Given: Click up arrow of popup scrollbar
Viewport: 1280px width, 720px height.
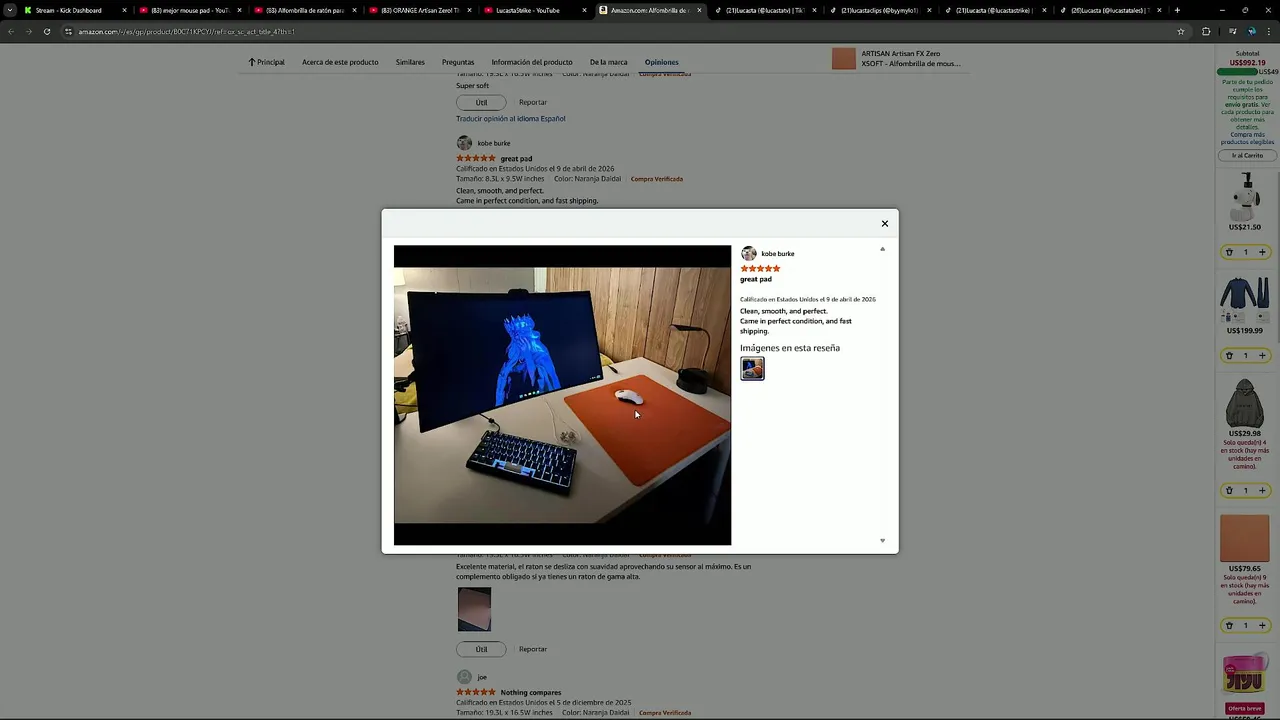Looking at the screenshot, I should coord(882,249).
